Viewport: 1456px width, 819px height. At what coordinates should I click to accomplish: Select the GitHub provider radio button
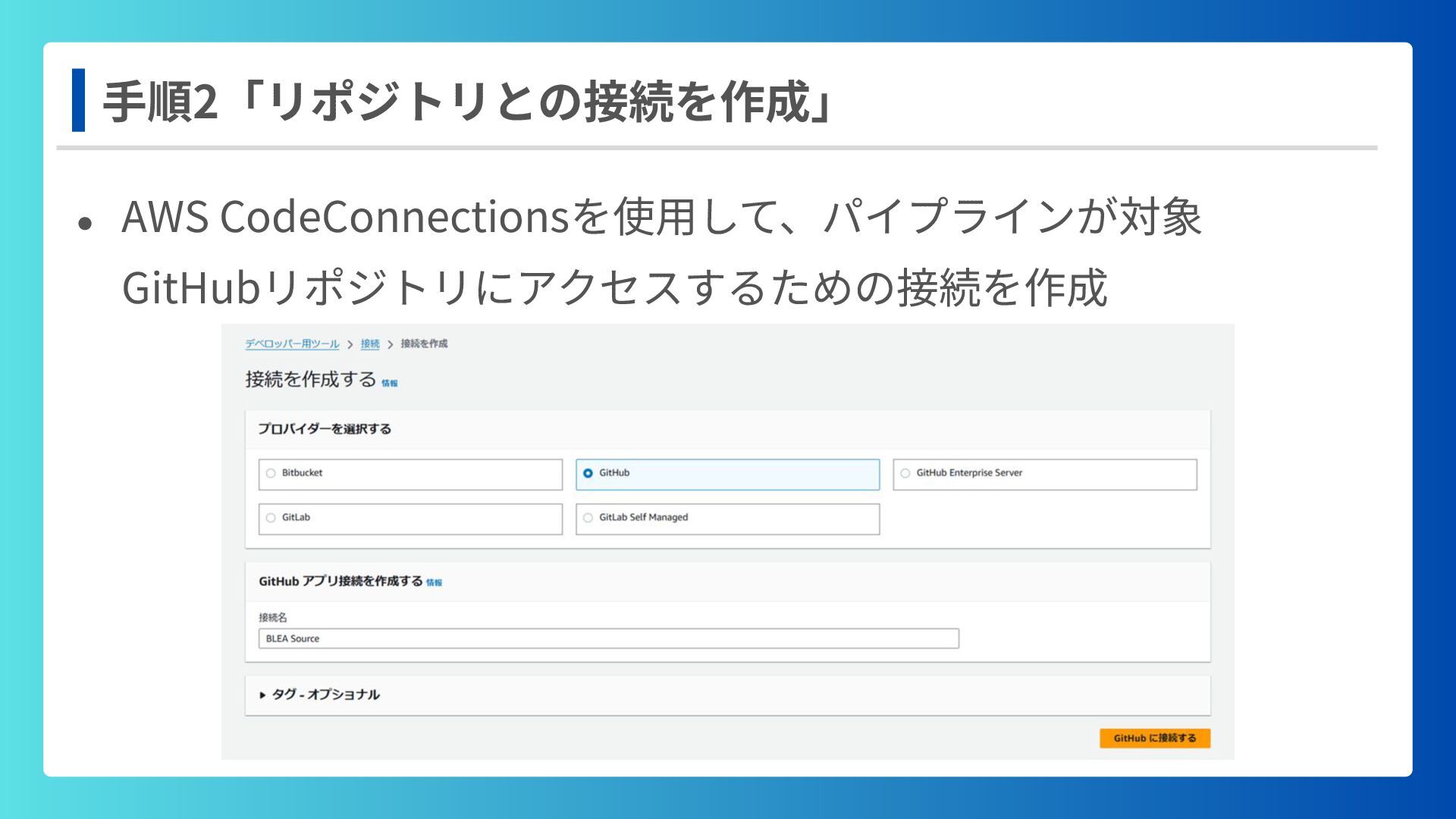588,473
